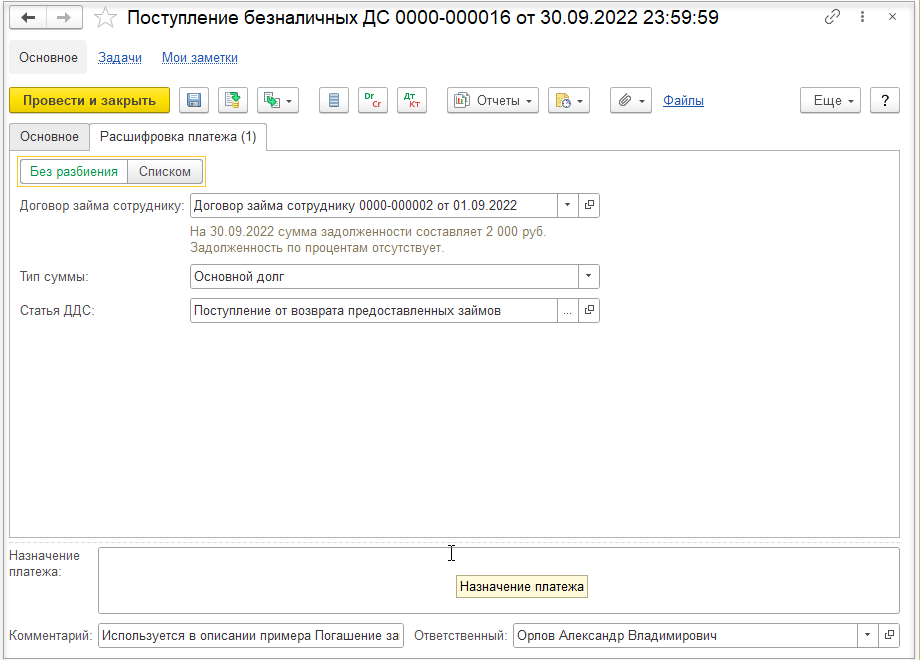Viewport: 920px width, 660px height.
Task: Go back with the left arrow
Action: point(28,18)
